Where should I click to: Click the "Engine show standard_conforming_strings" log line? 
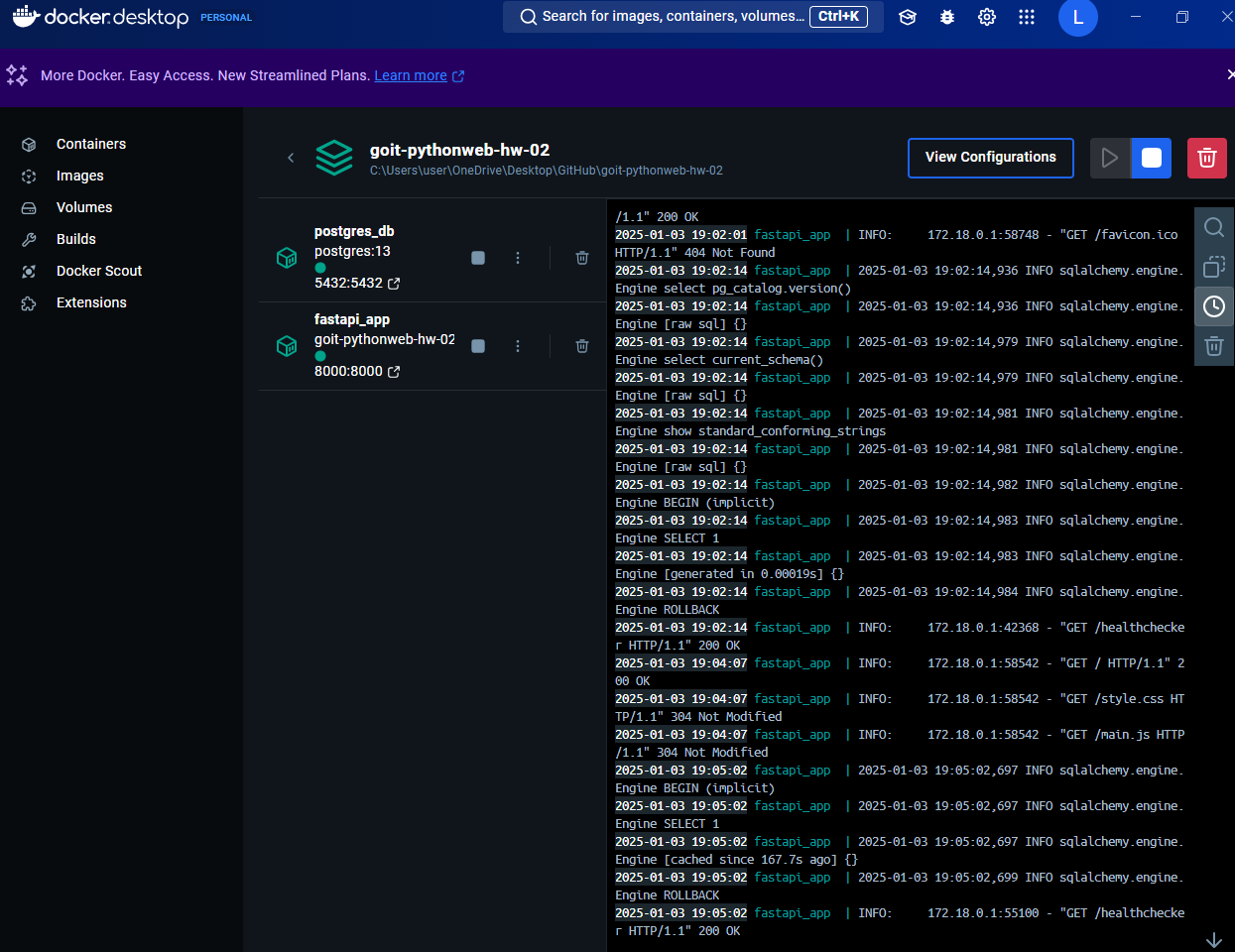click(x=750, y=431)
